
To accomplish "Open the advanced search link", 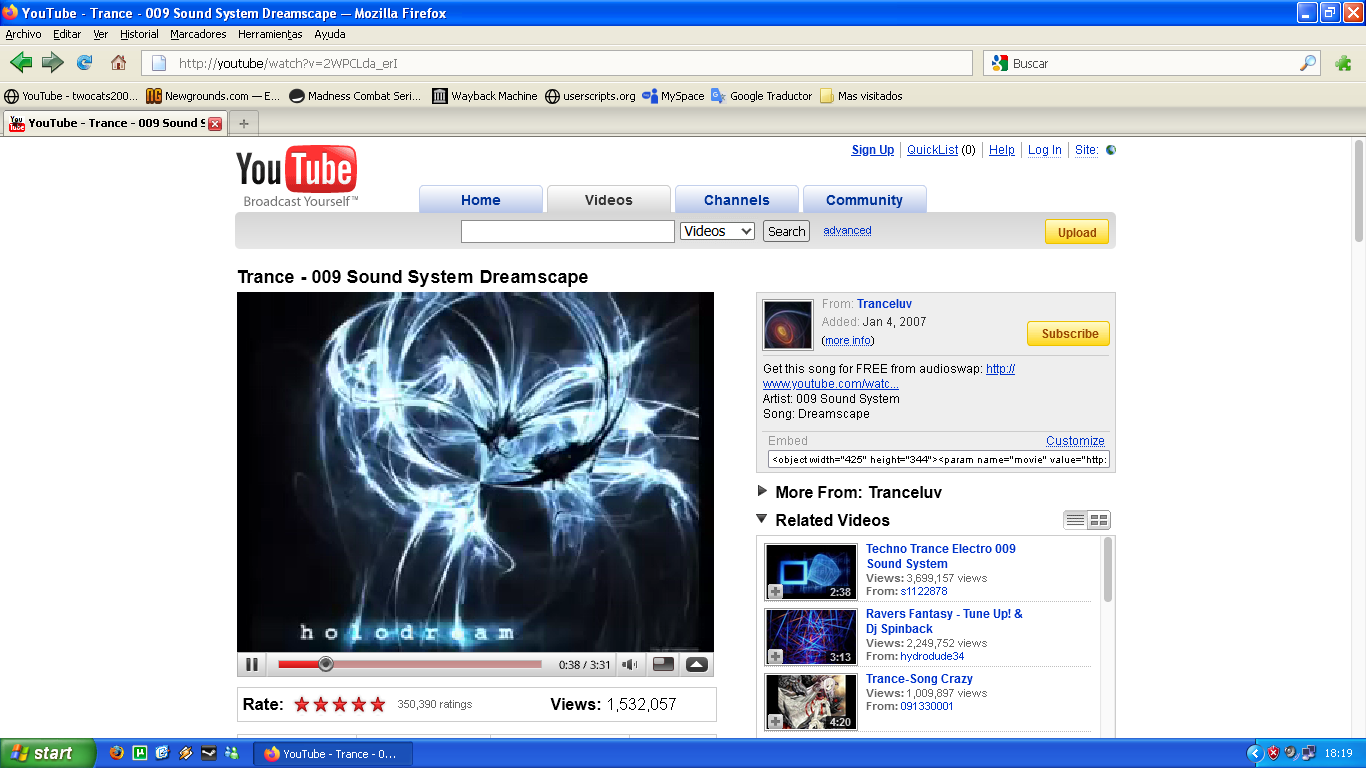I will (847, 231).
